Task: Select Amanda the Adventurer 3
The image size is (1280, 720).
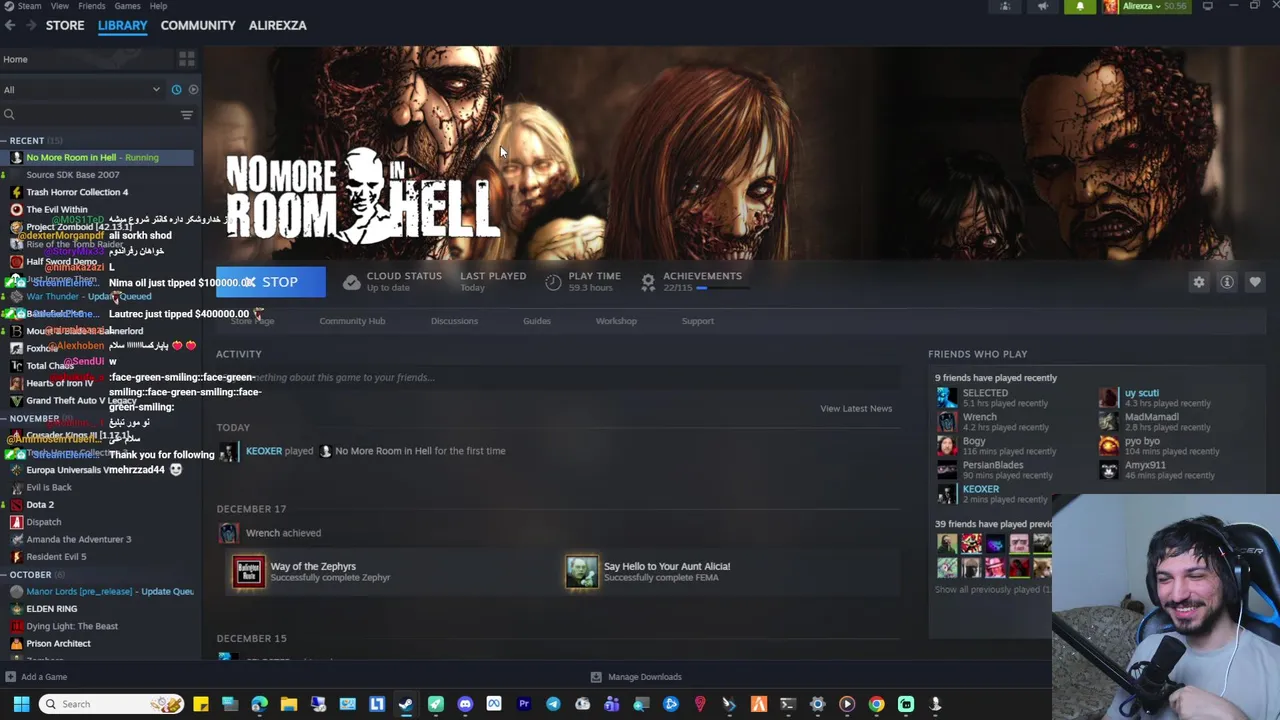Action: click(78, 540)
